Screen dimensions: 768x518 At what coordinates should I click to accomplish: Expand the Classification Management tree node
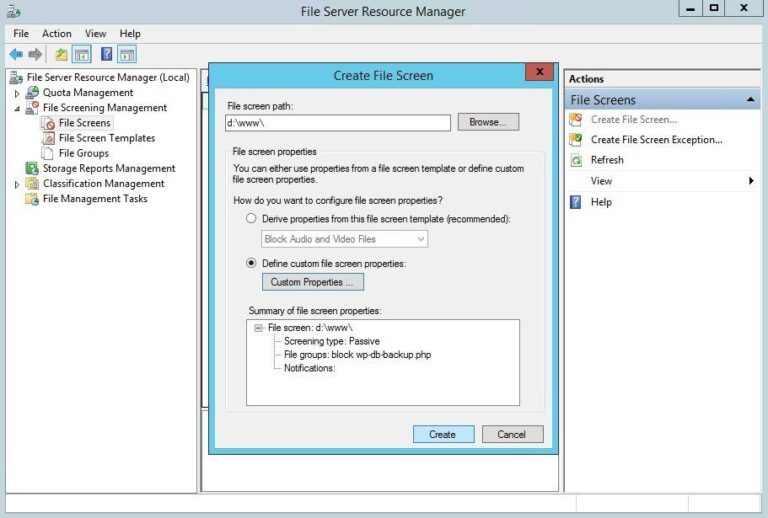[x=17, y=184]
